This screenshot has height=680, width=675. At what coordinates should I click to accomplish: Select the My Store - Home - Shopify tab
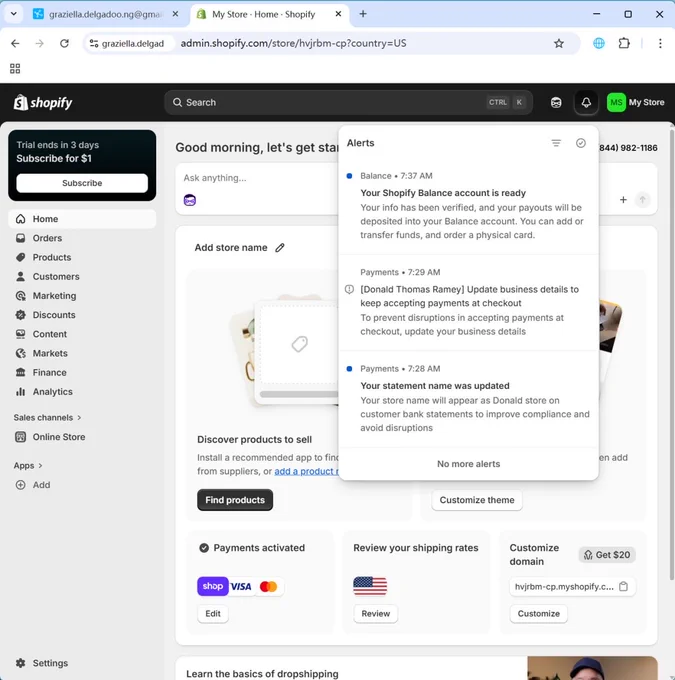[265, 14]
